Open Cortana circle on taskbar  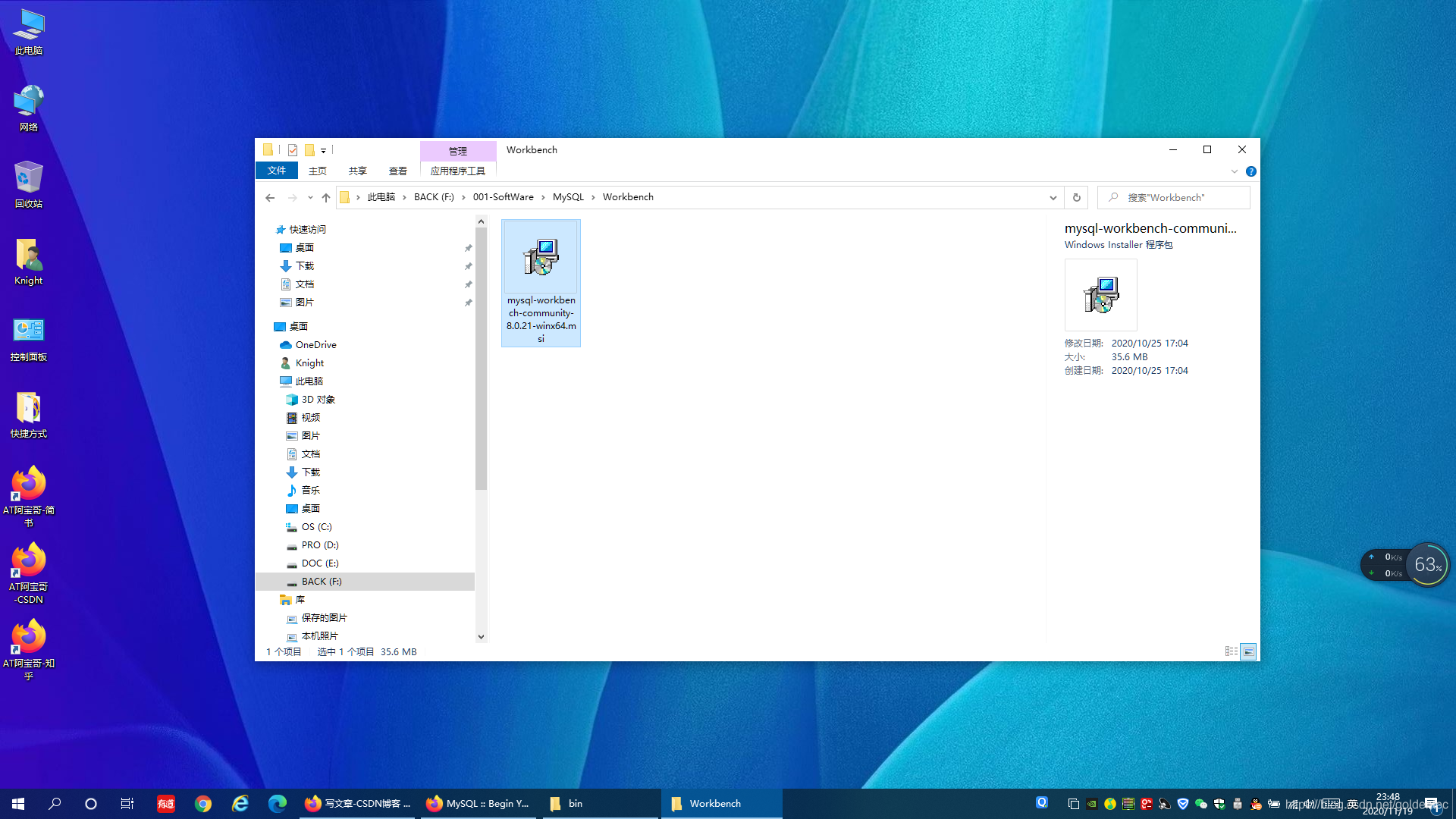[91, 804]
